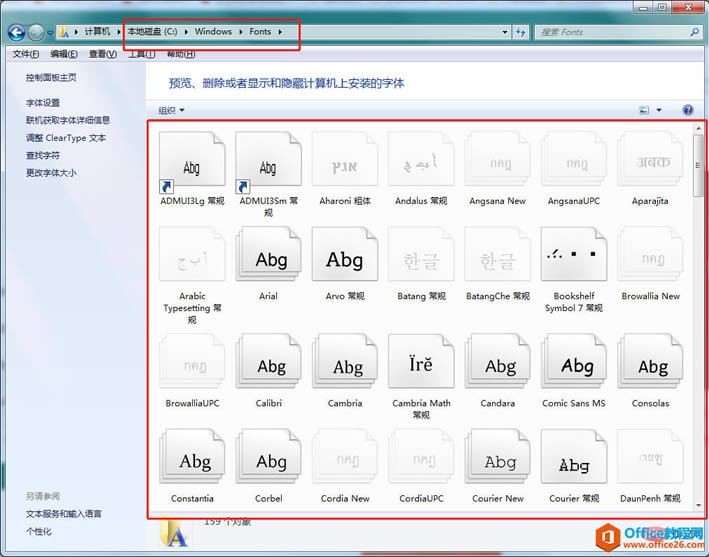Expand the arrow after 计算机 in path
The image size is (709, 557).
click(x=119, y=32)
